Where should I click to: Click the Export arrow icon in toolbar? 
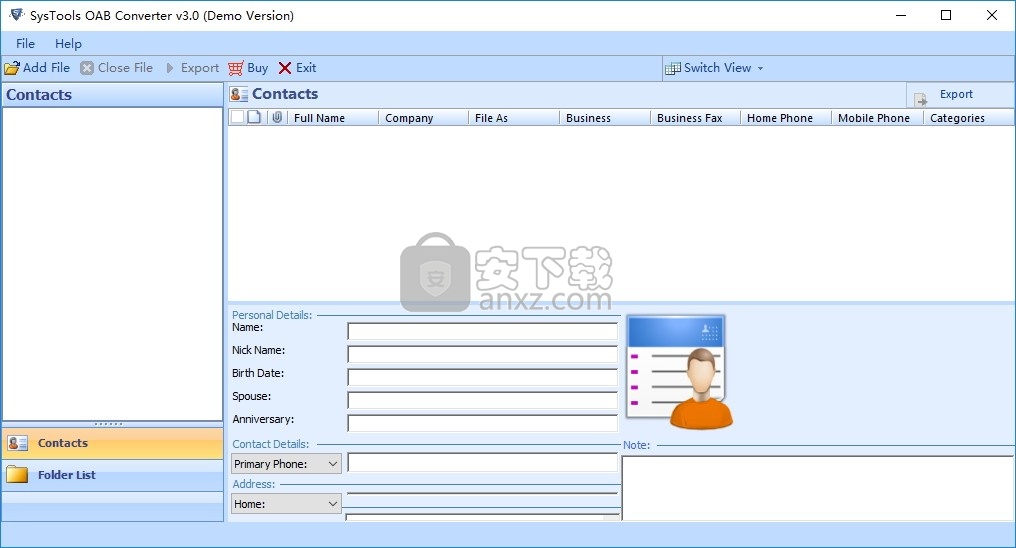pos(170,68)
